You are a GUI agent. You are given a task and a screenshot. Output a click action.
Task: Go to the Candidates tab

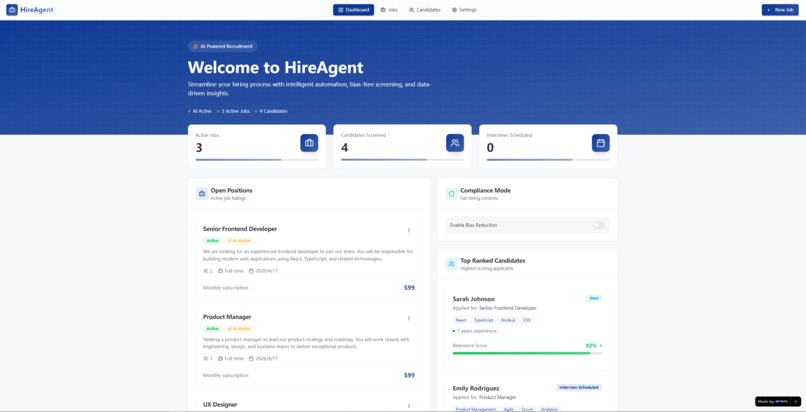tap(425, 10)
